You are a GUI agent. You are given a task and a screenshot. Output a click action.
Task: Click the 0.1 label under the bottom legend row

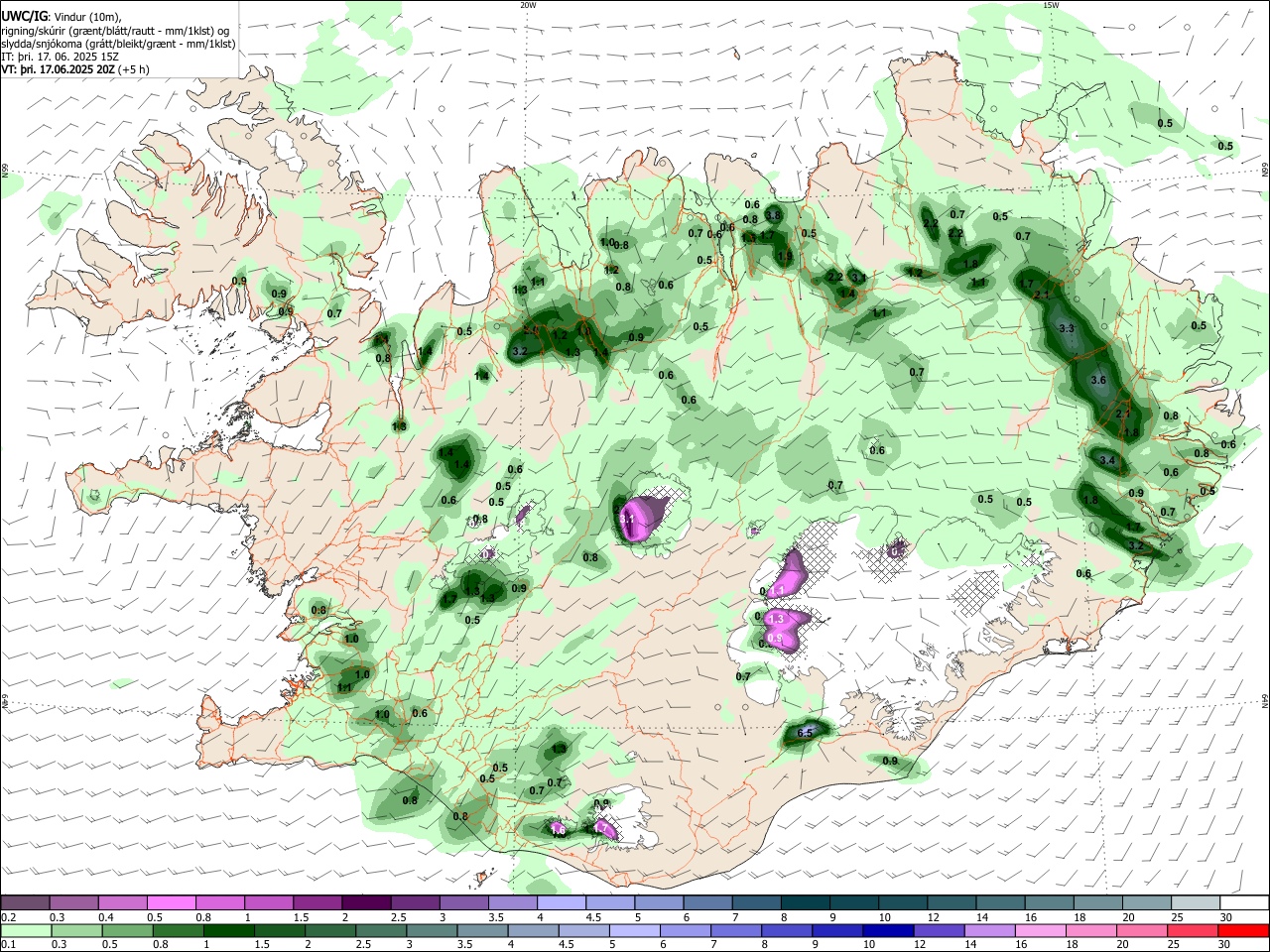(8, 945)
